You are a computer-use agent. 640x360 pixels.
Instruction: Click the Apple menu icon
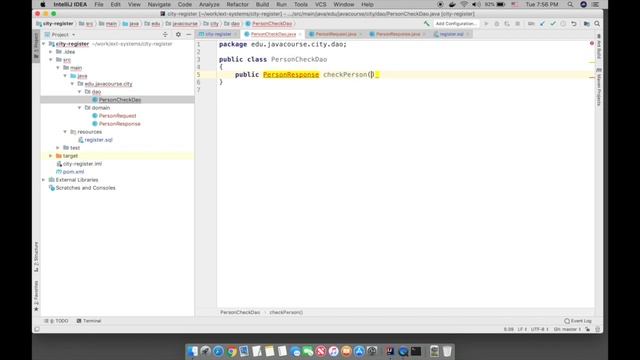[x=42, y=4]
